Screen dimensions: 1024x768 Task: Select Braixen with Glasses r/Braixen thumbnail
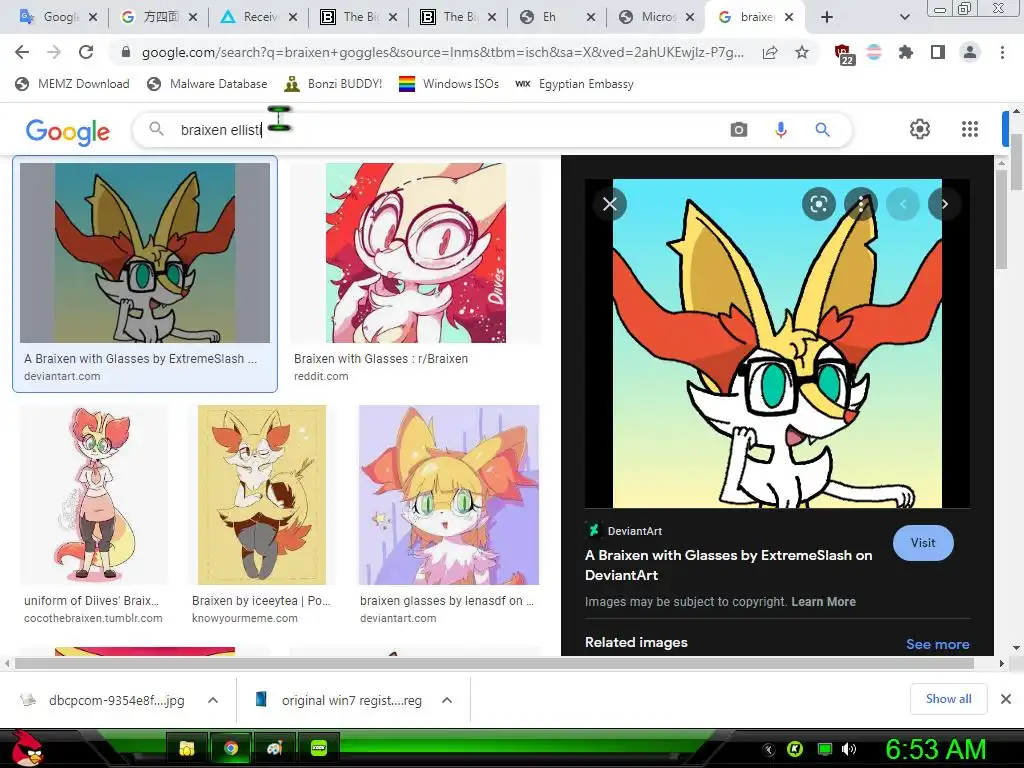pyautogui.click(x=415, y=253)
